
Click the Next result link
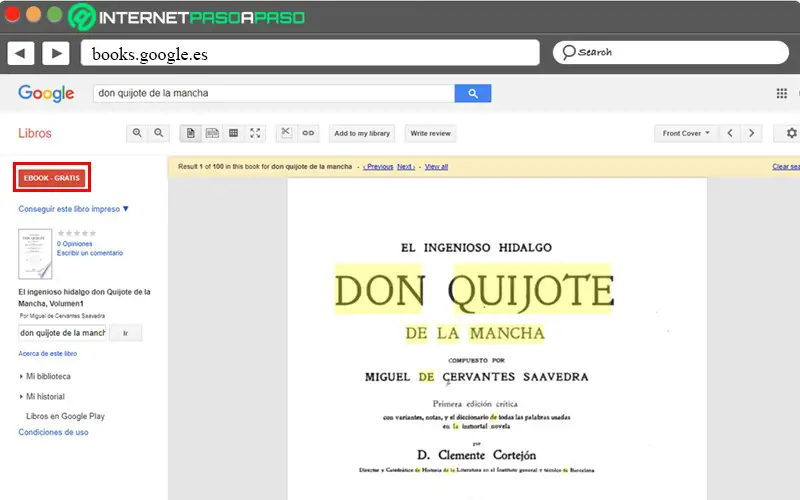click(x=406, y=167)
